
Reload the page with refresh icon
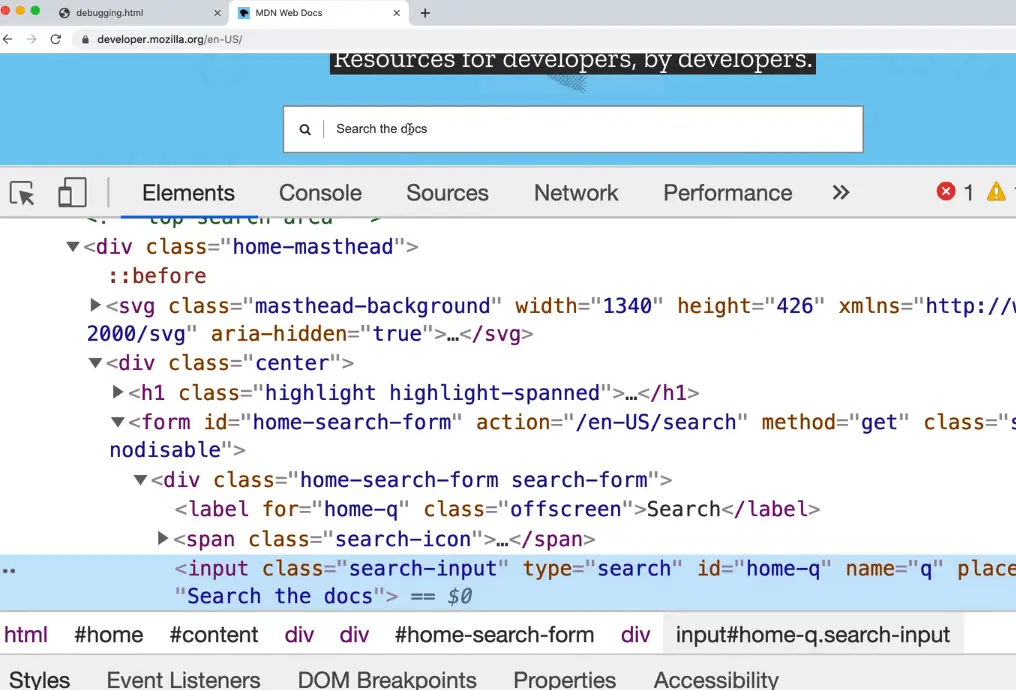tap(56, 40)
